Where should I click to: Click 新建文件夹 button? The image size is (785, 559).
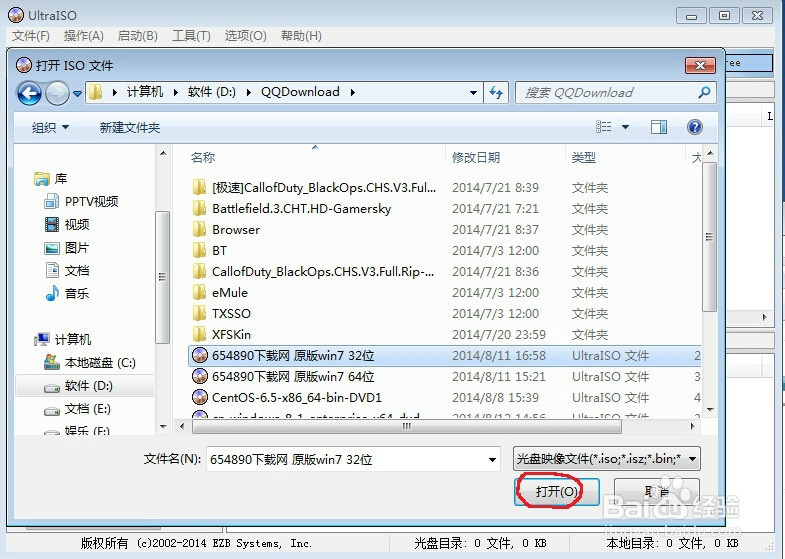point(130,128)
